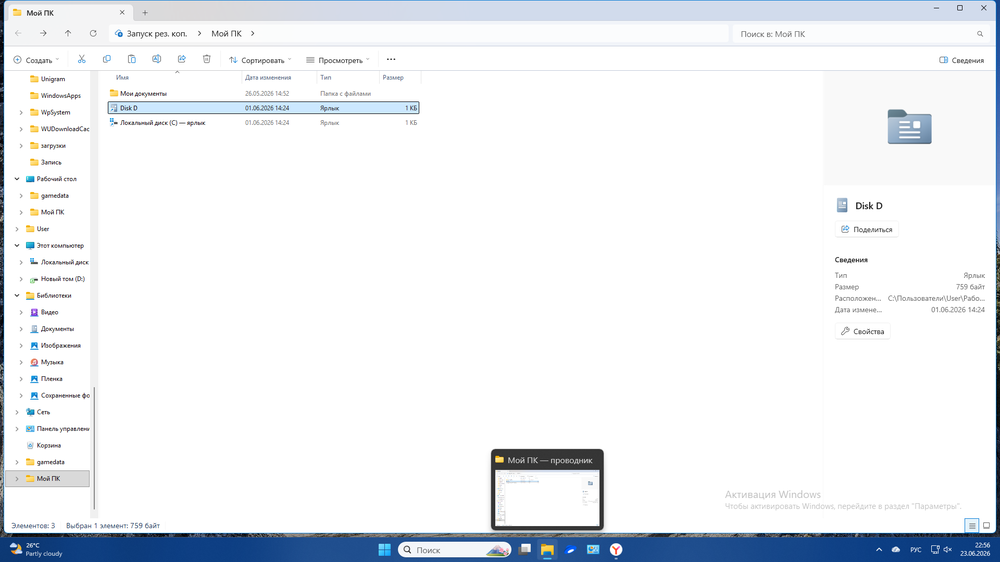Image resolution: width=1000 pixels, height=562 pixels.
Task: Sort by Дата изменения column header
Action: [x=279, y=77]
